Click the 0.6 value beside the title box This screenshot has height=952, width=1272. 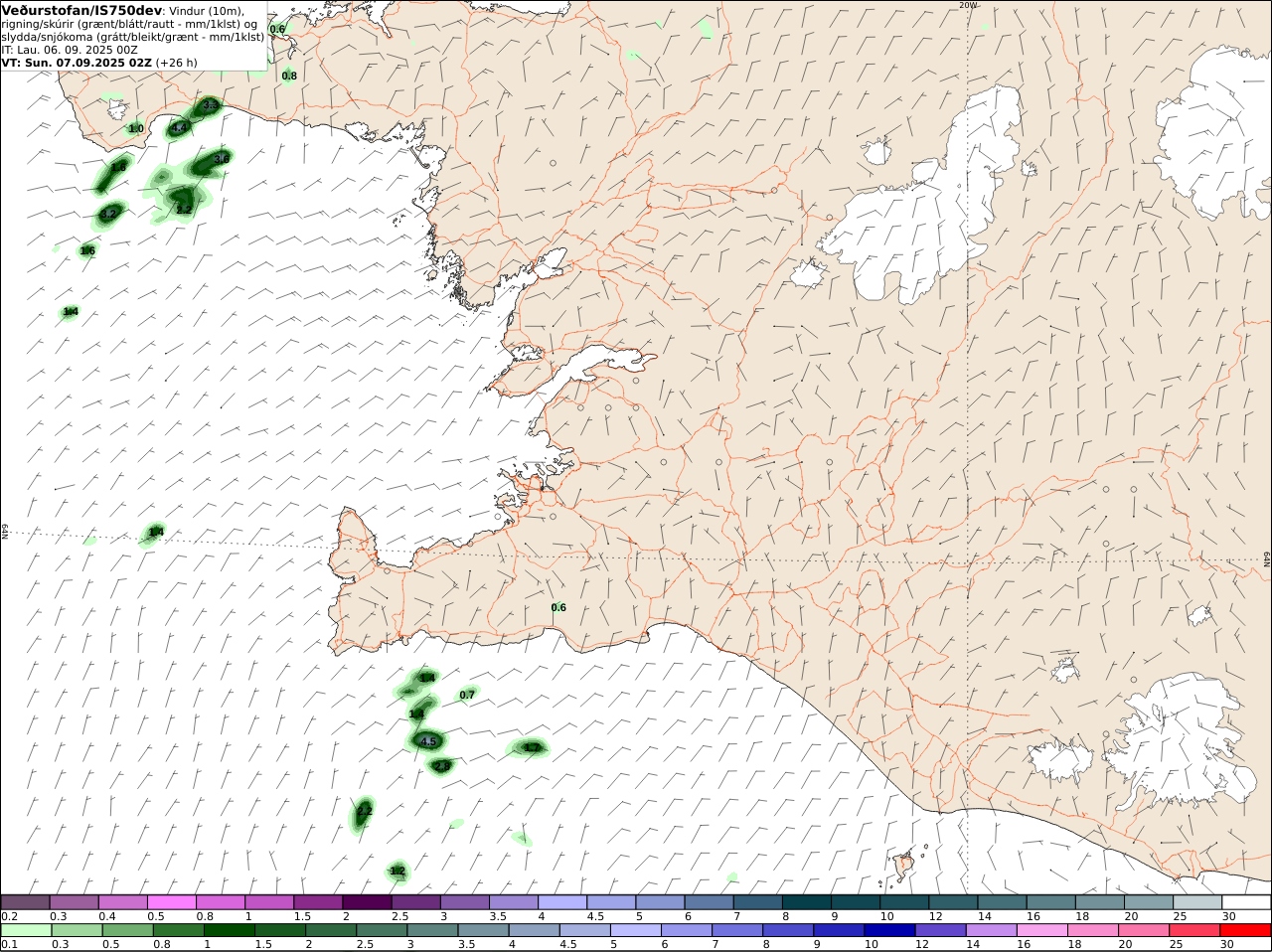pyautogui.click(x=277, y=29)
